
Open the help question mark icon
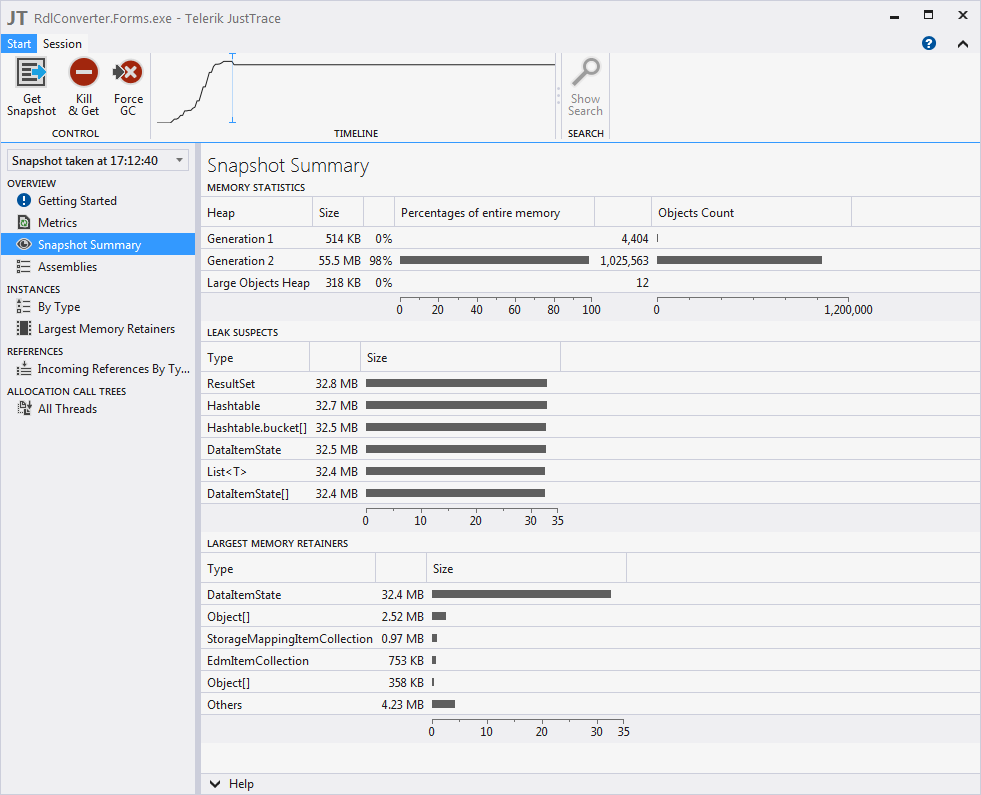[x=929, y=43]
